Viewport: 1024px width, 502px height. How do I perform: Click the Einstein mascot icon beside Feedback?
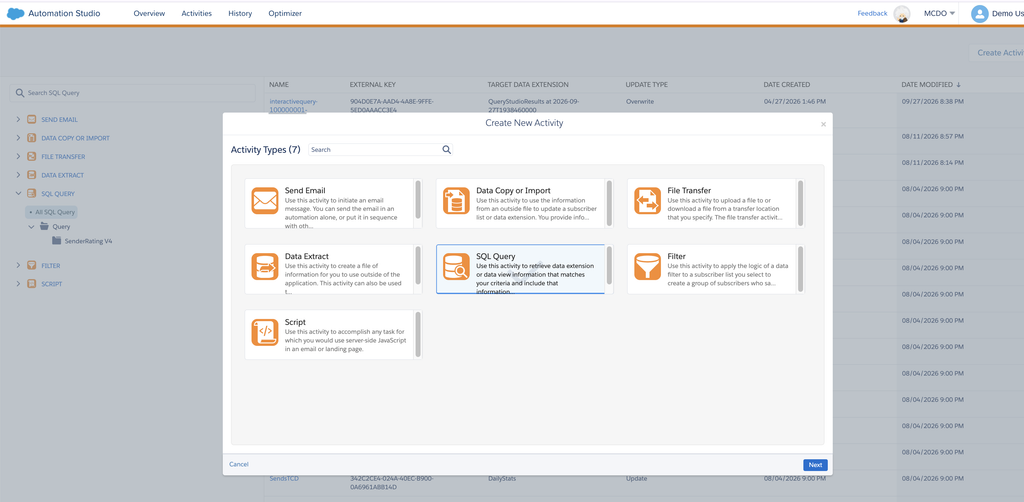coord(902,14)
